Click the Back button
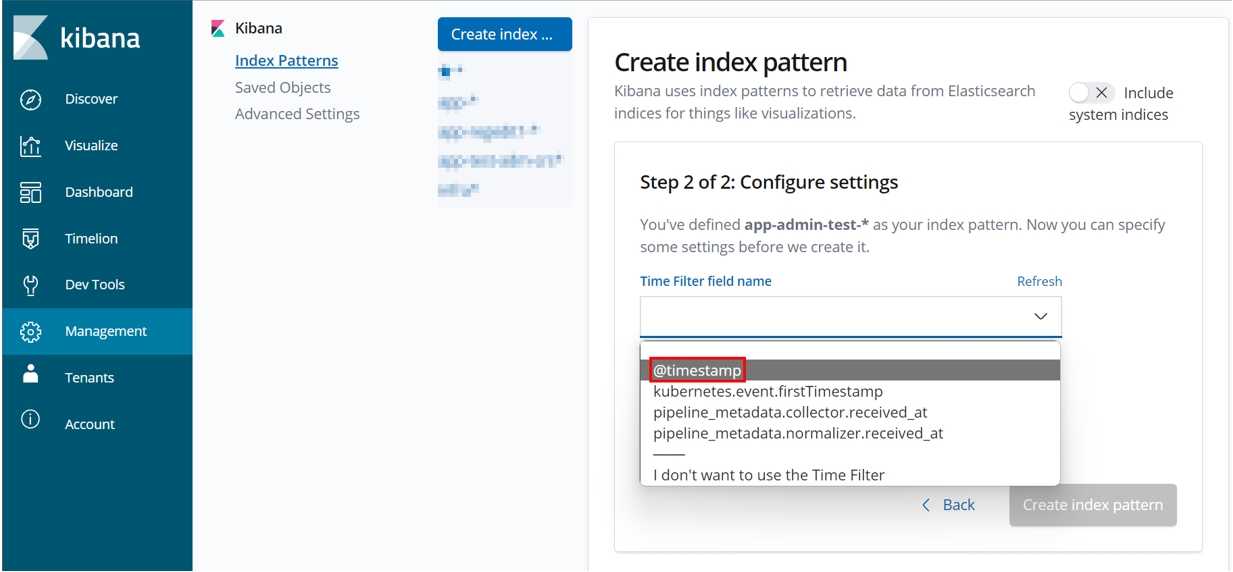 pyautogui.click(x=947, y=505)
